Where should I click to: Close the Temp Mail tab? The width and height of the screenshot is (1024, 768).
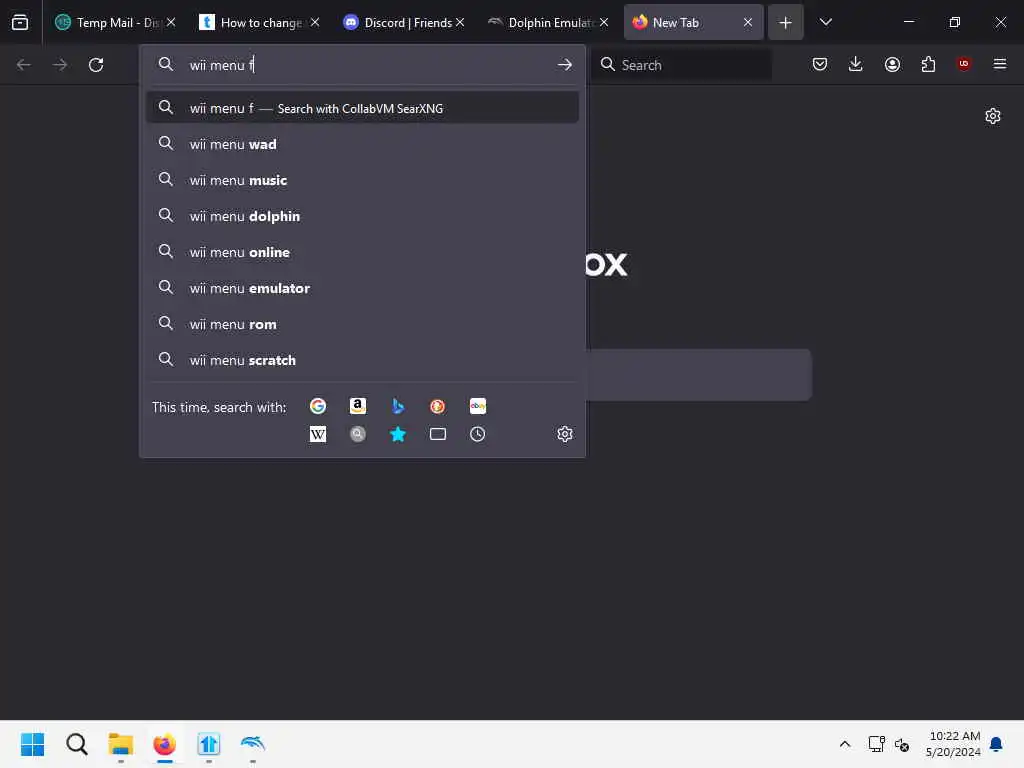(x=171, y=22)
